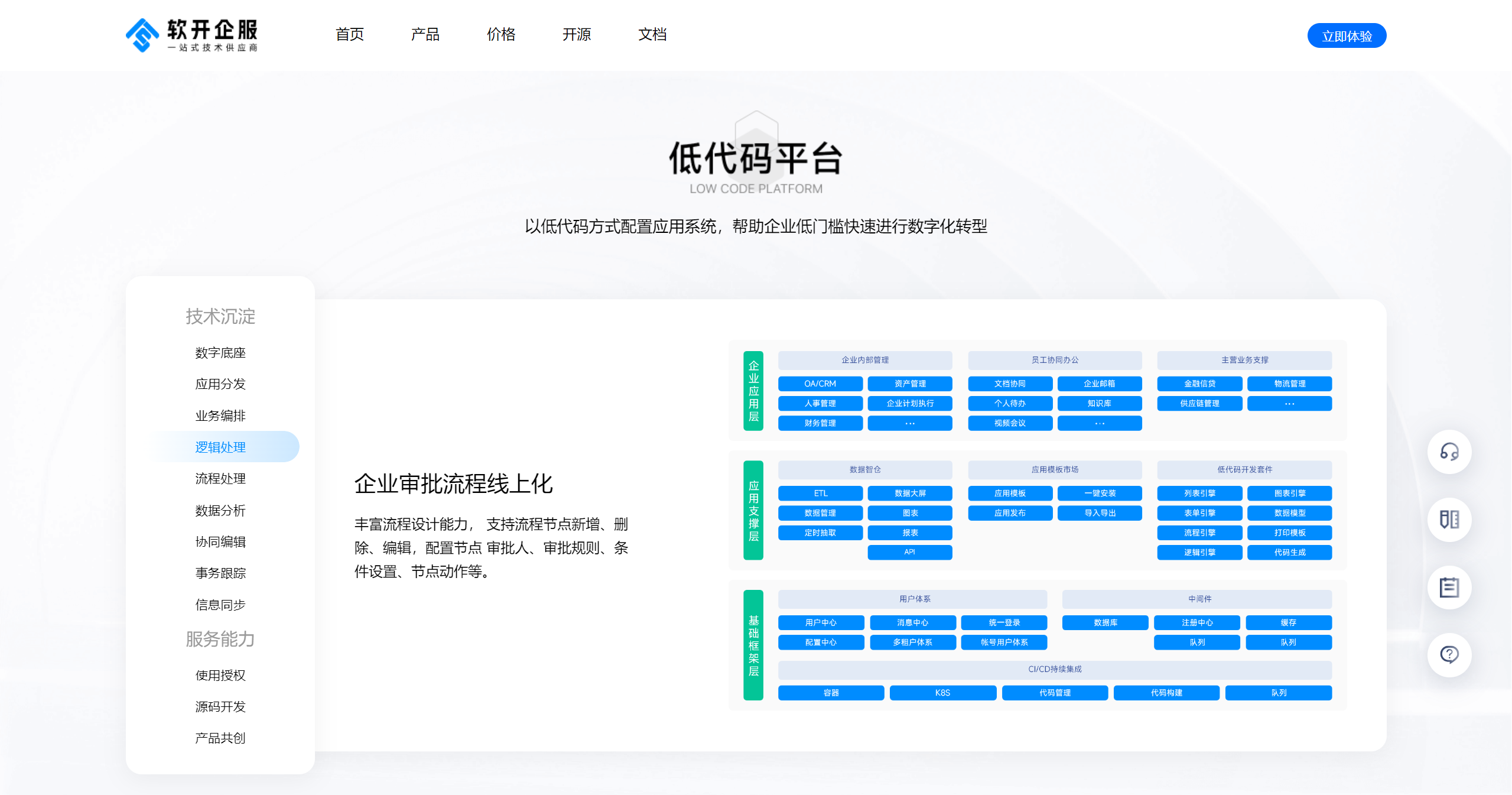Select 产品共创 sidebar item

220,738
